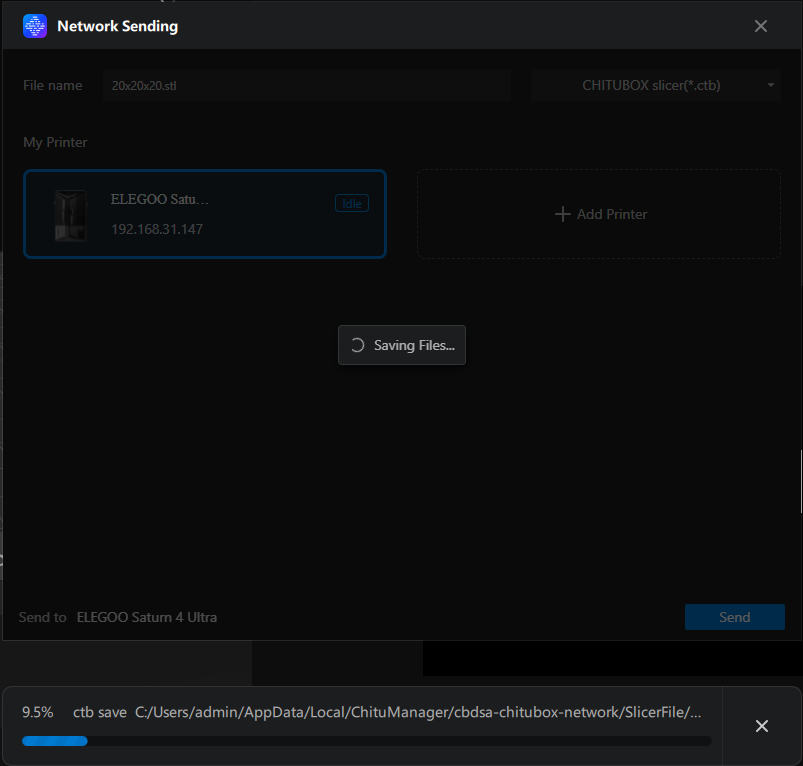Screen dimensions: 803x766
Task: Click the ELEGOO Saturn 4 Ultra destination text
Action: [x=147, y=618]
